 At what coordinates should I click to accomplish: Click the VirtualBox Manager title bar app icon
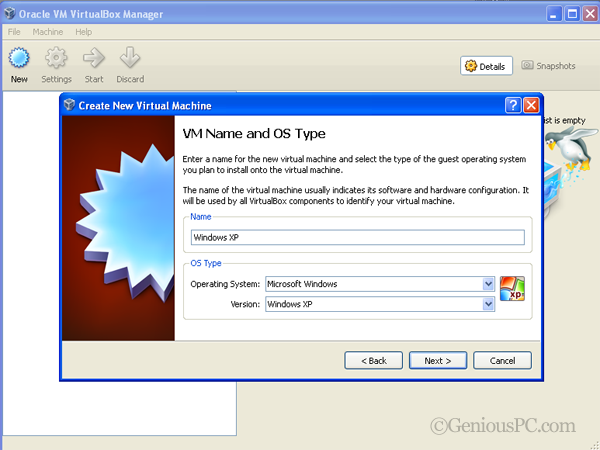point(10,14)
